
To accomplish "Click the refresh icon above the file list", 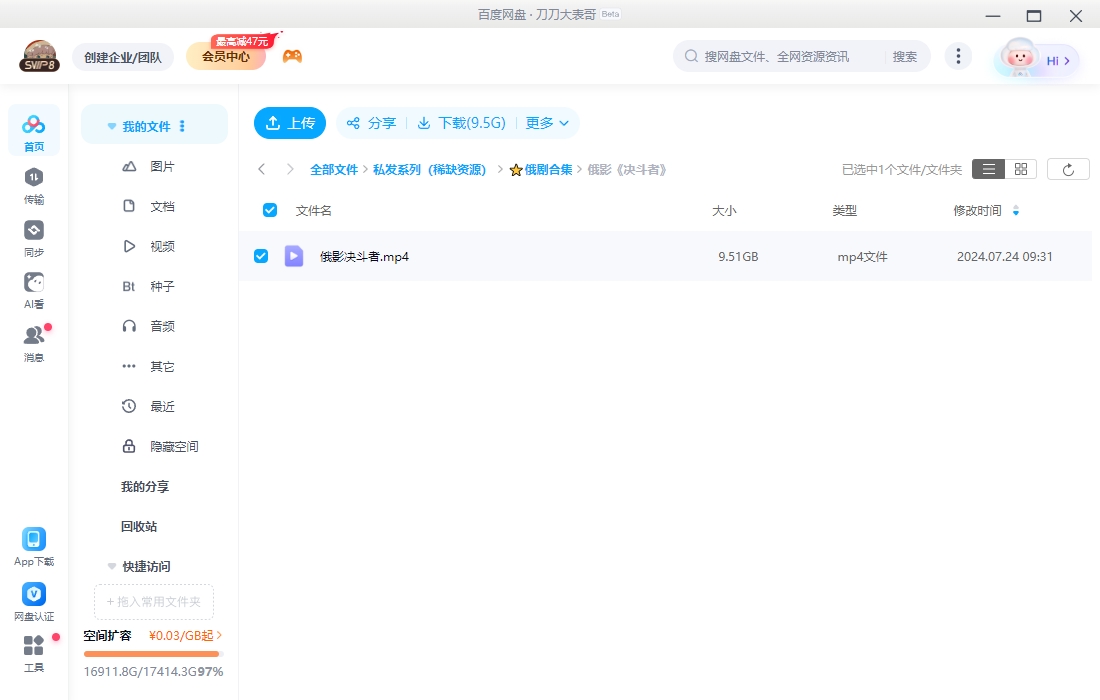I will point(1068,168).
